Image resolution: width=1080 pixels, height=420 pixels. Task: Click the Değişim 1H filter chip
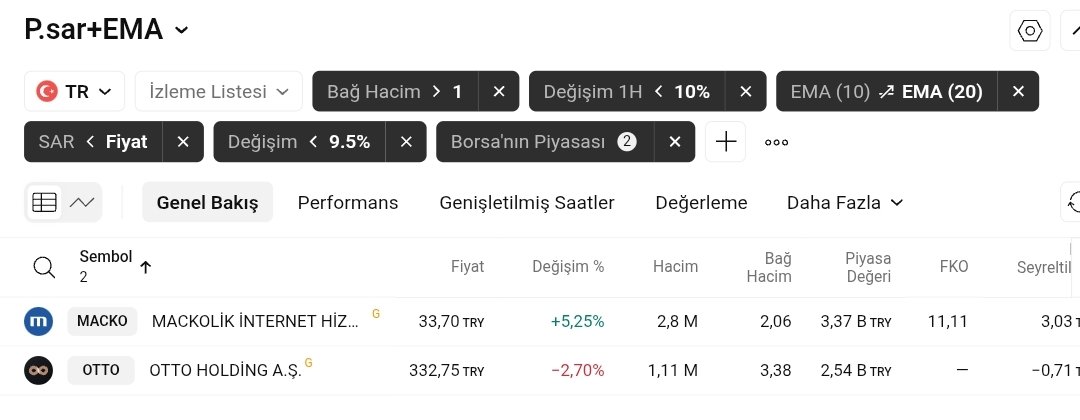click(x=627, y=92)
